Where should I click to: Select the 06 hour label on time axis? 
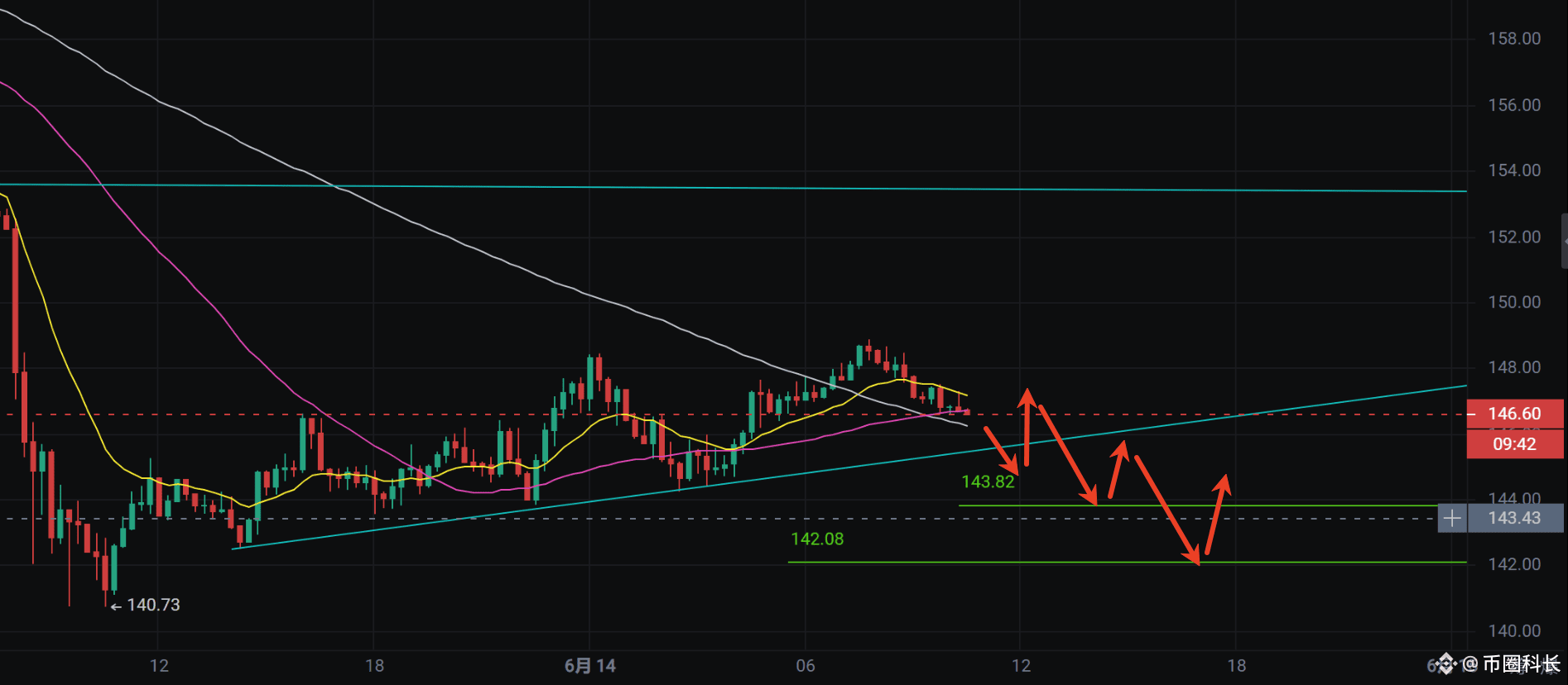(806, 666)
